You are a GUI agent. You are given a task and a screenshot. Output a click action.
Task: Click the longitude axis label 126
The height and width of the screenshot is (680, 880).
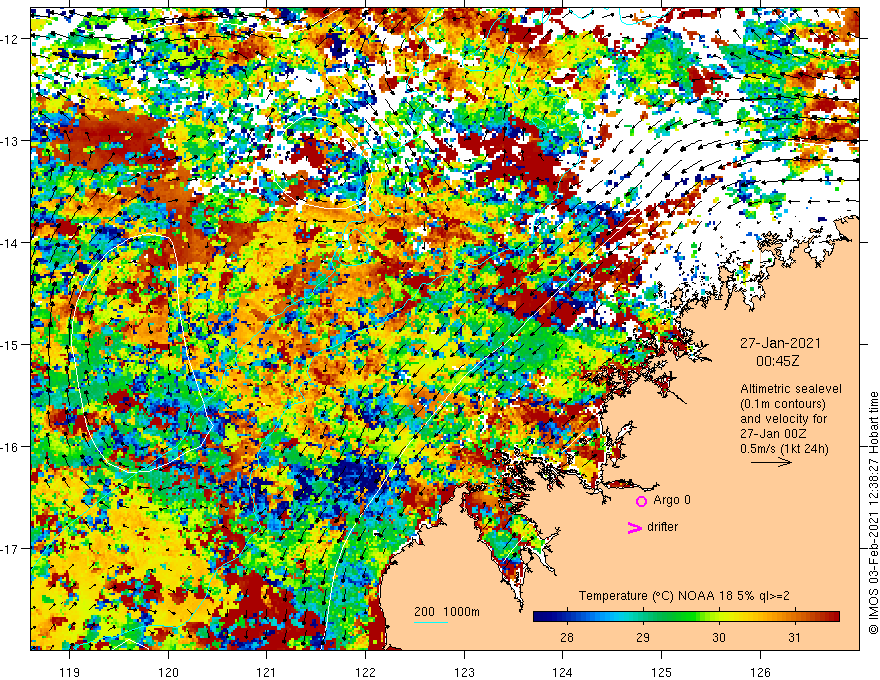pos(760,672)
